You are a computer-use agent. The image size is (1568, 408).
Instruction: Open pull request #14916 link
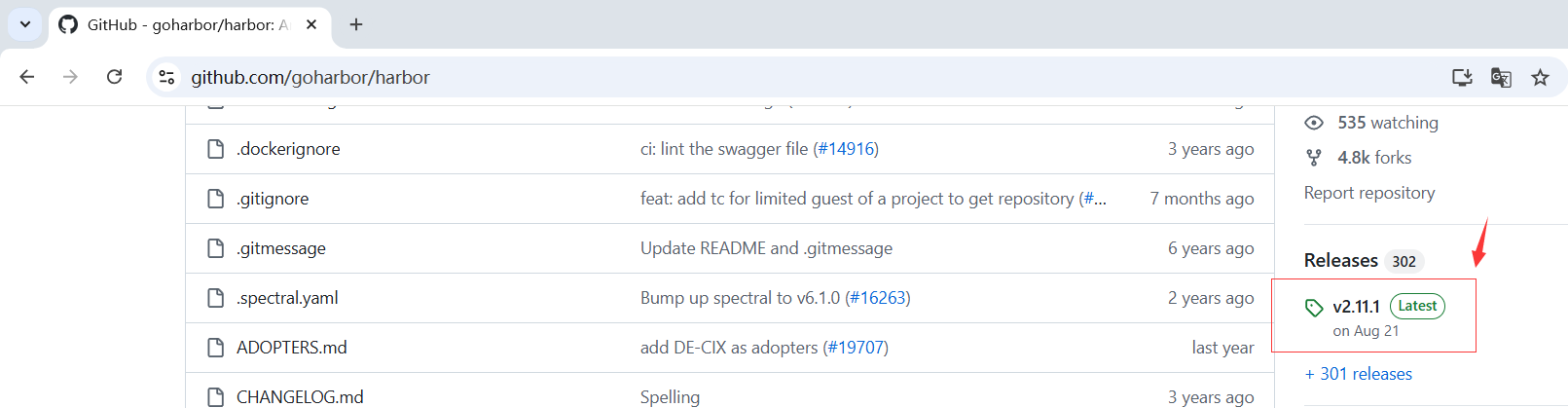tap(846, 149)
